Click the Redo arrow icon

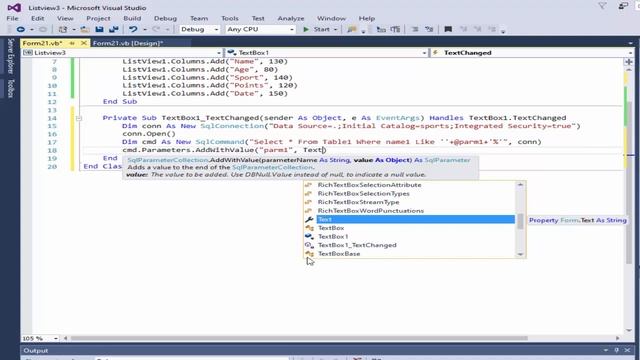[156, 29]
